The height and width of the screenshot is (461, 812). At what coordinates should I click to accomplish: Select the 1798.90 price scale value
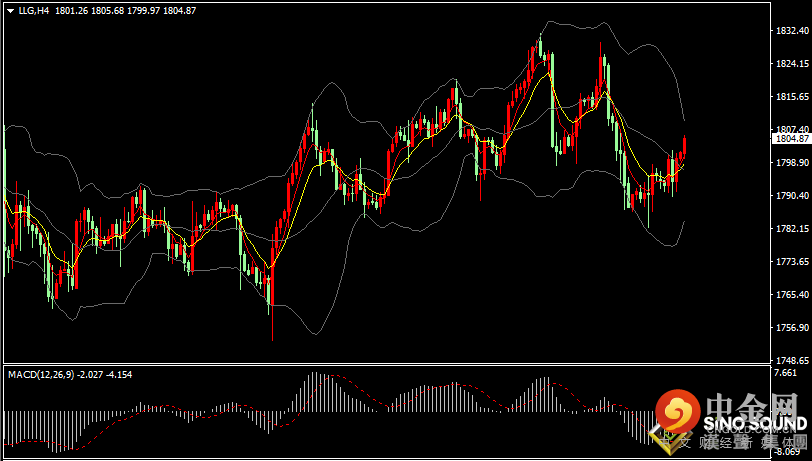[x=792, y=163]
